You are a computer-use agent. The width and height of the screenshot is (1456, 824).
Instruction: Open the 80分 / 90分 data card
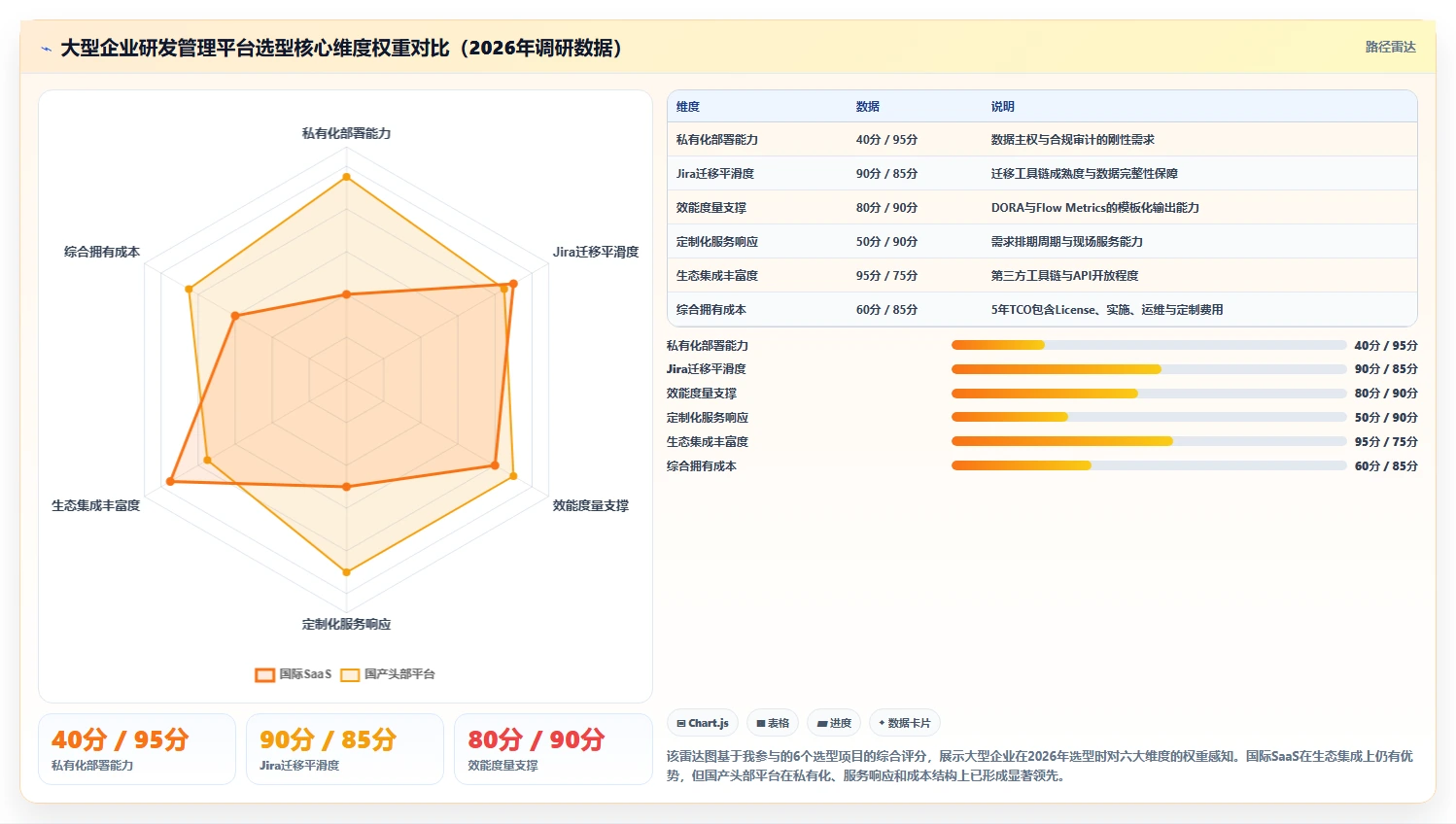coord(553,749)
